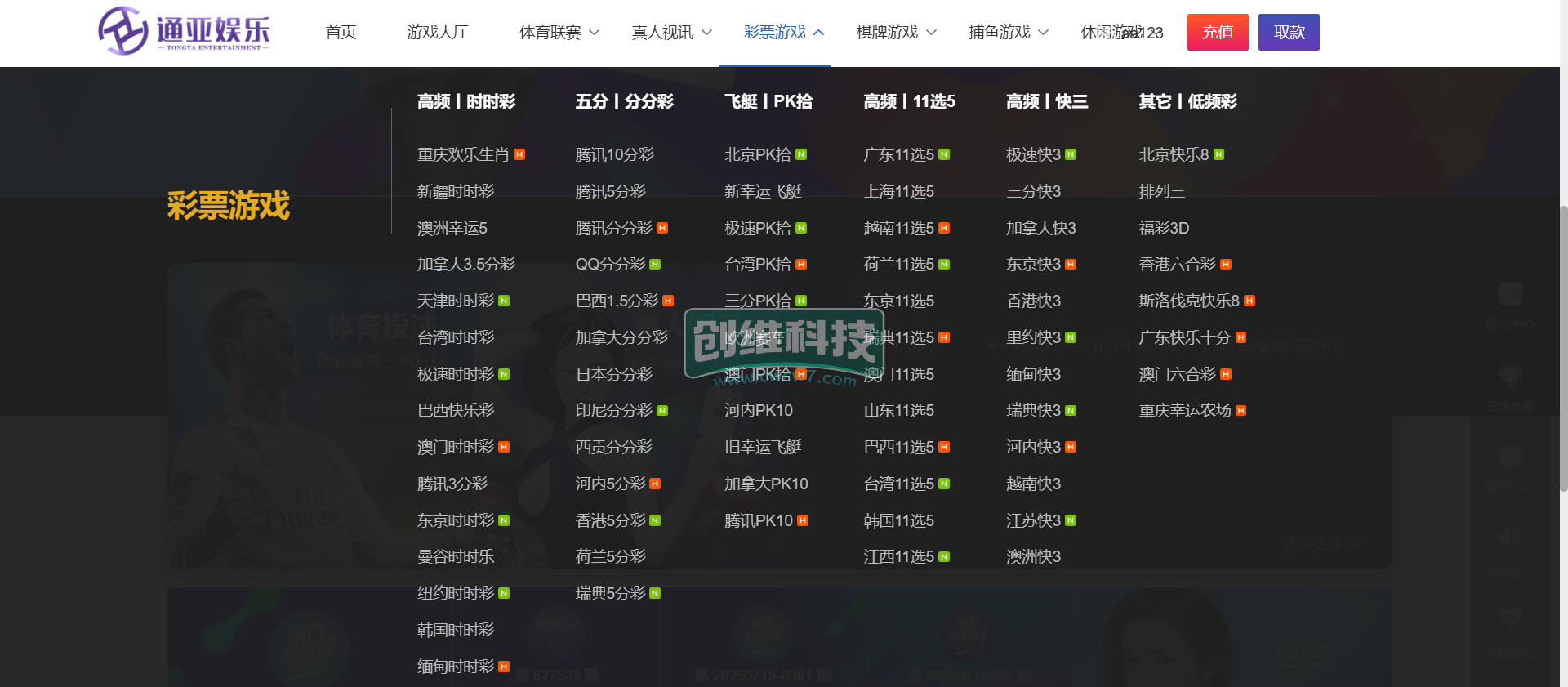Expand the 真人视讯 dropdown

[671, 32]
